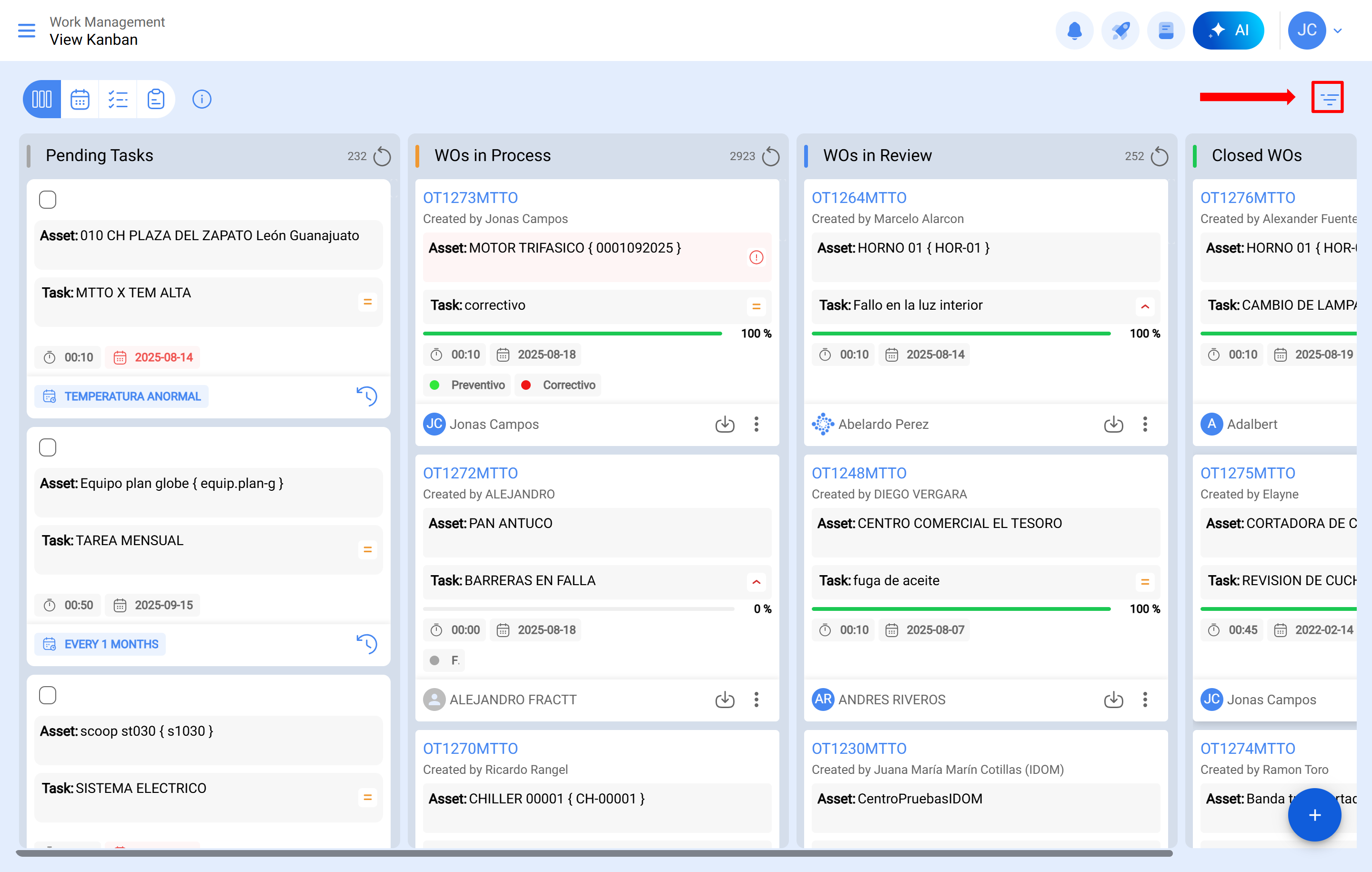Check the TAREA MENSUAL task checkbox
The height and width of the screenshot is (872, 1372).
[48, 447]
